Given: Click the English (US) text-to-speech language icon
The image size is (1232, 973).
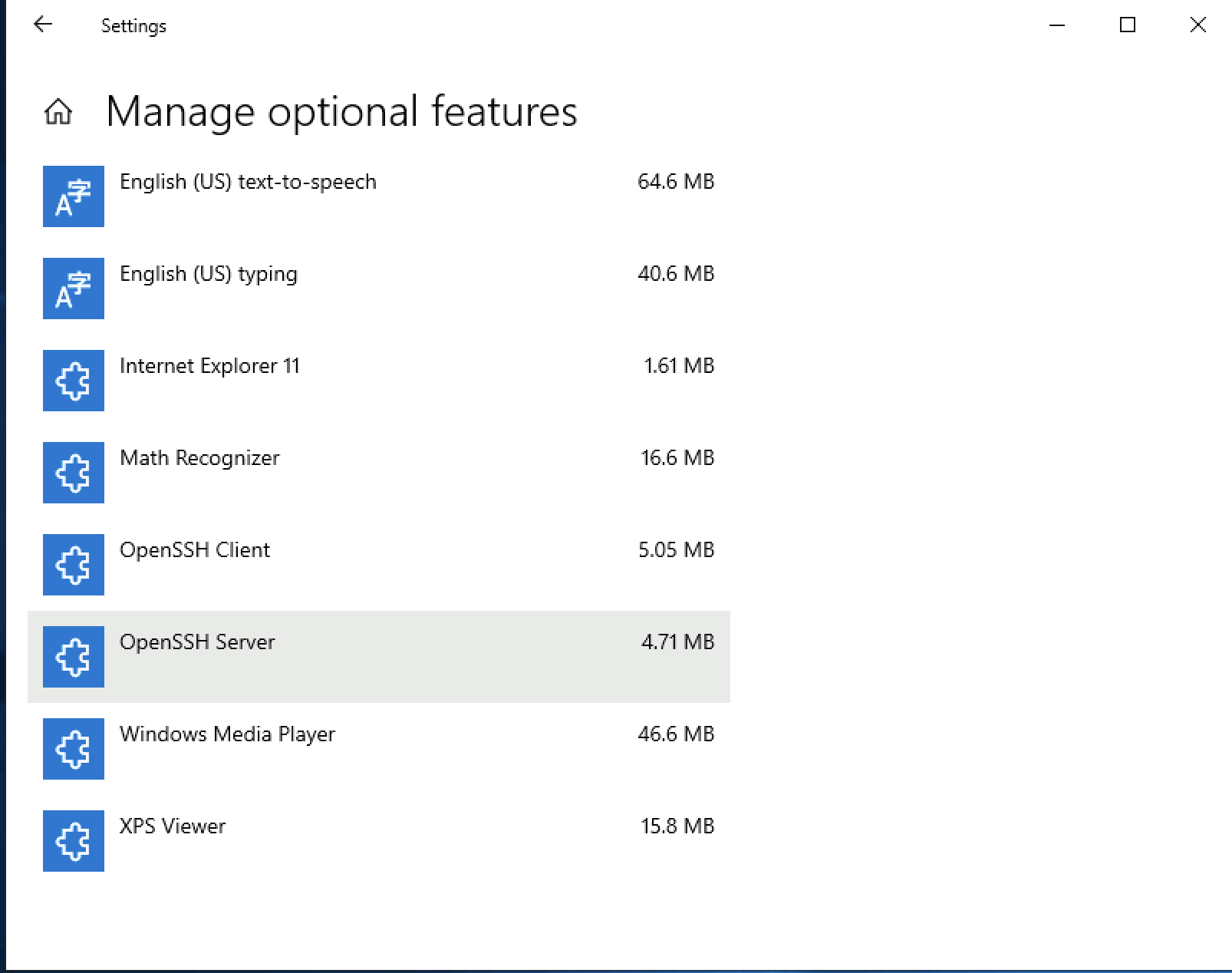Looking at the screenshot, I should pos(74,196).
